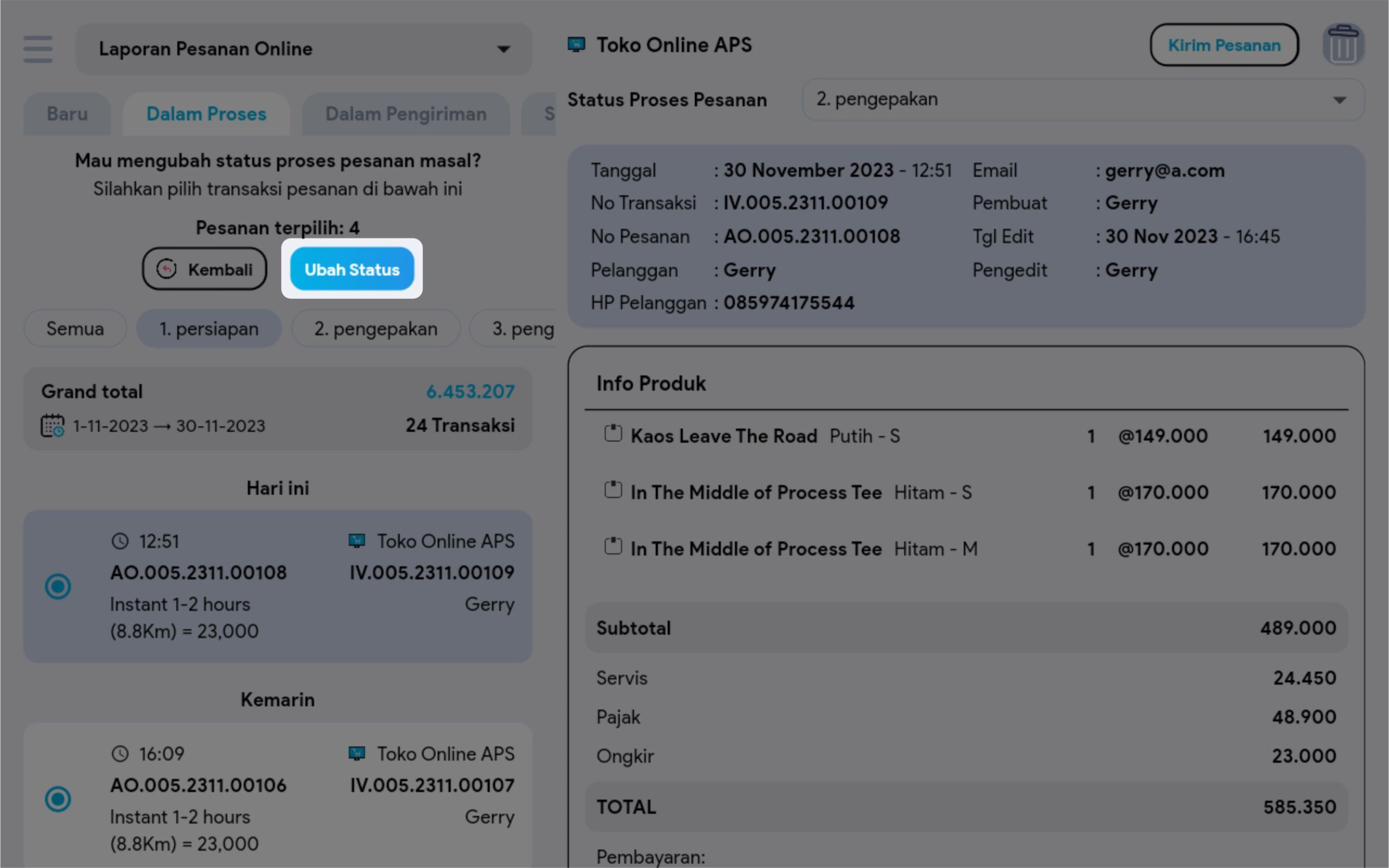Viewport: 1389px width, 868px height.
Task: Click the calendar date range icon
Action: click(x=52, y=426)
